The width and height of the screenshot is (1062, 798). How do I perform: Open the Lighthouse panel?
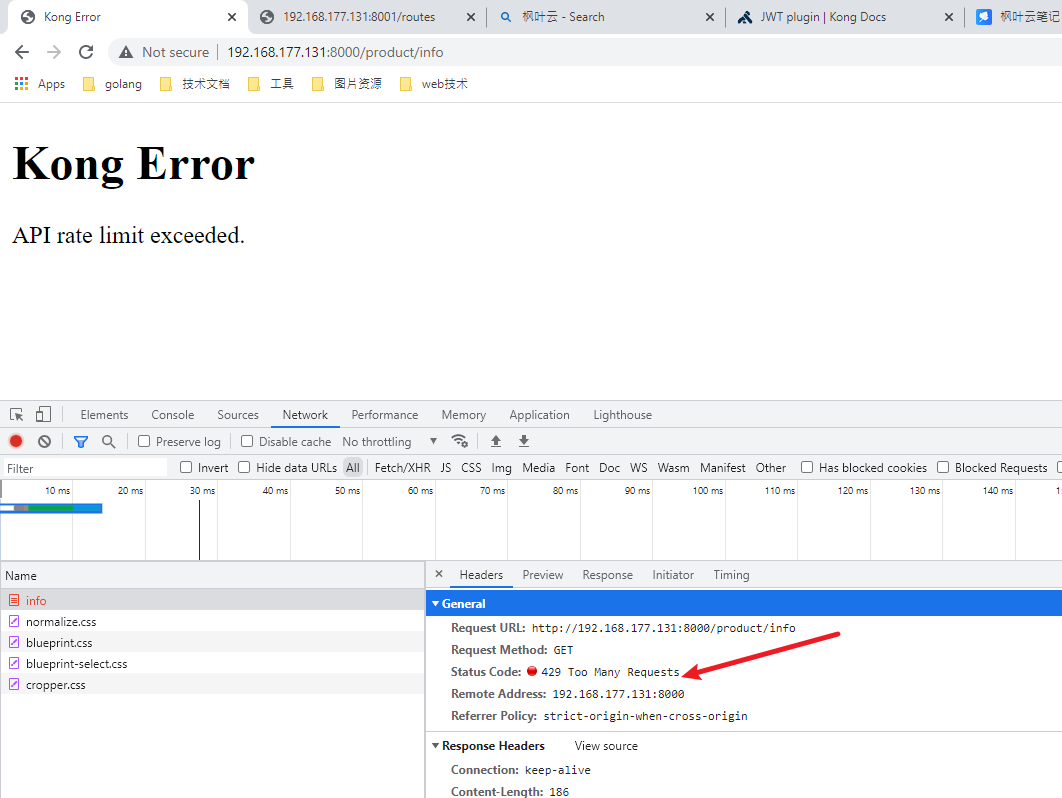point(622,415)
